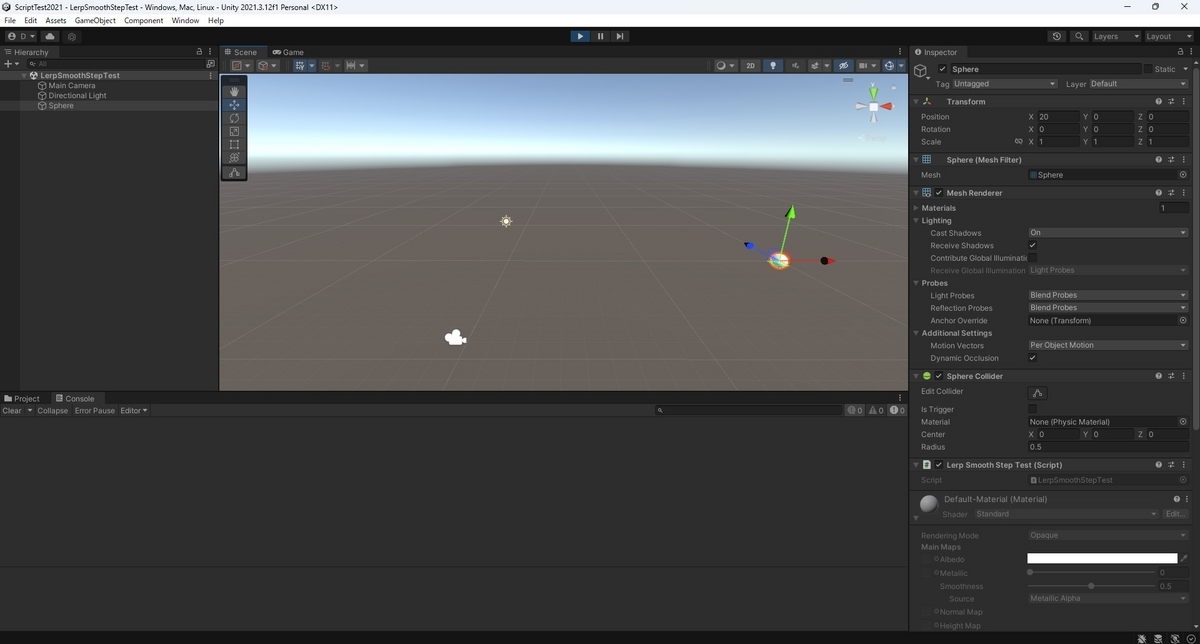Click the Albedo color swatch
The height and width of the screenshot is (644, 1200).
tap(1102, 558)
